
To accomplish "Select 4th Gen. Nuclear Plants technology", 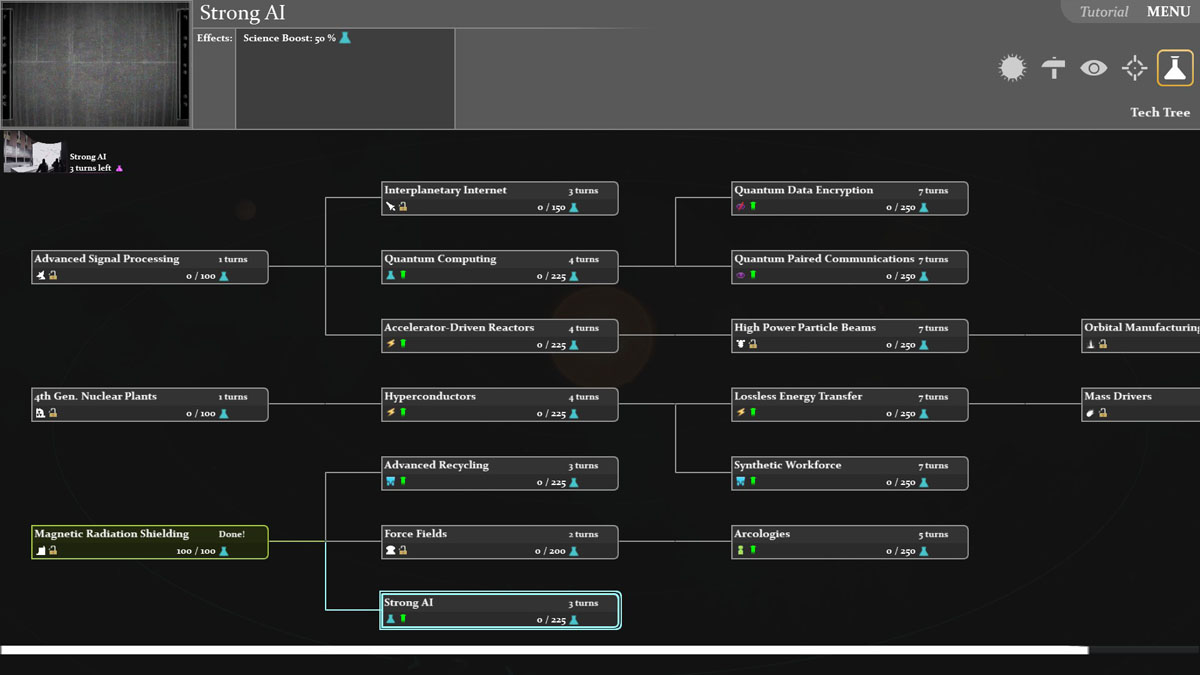I will tap(150, 404).
